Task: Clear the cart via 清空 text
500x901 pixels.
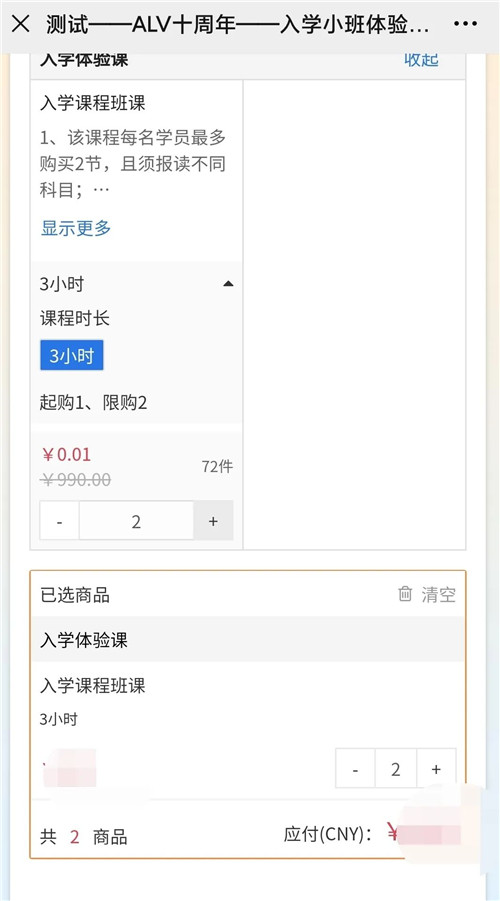Action: (439, 595)
